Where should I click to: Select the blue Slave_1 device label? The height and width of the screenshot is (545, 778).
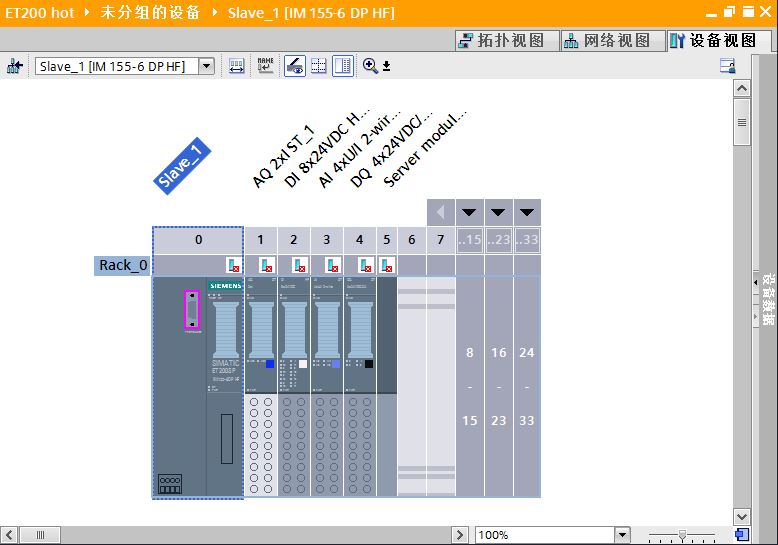coord(182,166)
